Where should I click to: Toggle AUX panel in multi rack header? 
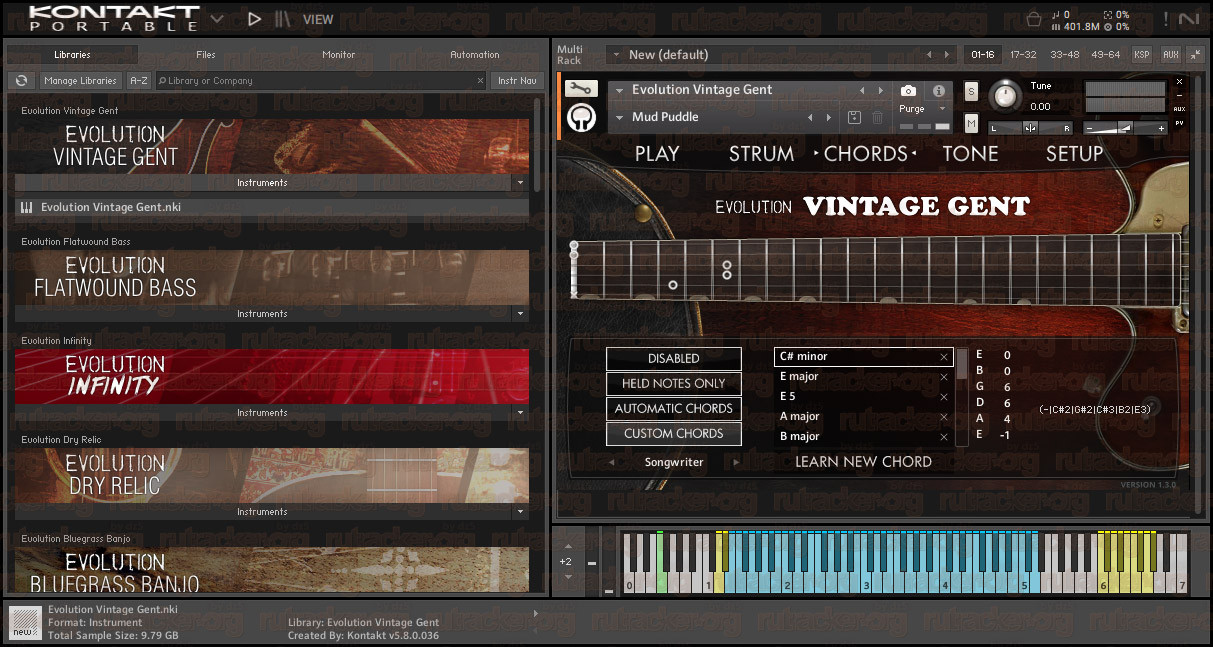point(1171,55)
